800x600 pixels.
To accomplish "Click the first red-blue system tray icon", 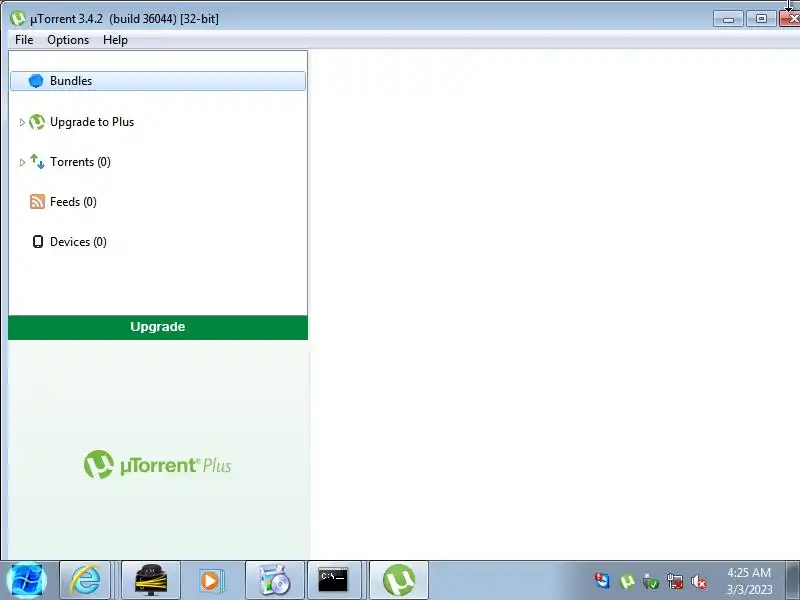I will [x=602, y=581].
